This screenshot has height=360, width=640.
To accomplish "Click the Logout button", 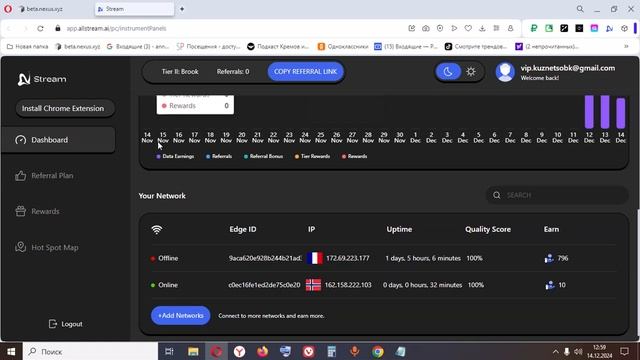I will click(65, 324).
